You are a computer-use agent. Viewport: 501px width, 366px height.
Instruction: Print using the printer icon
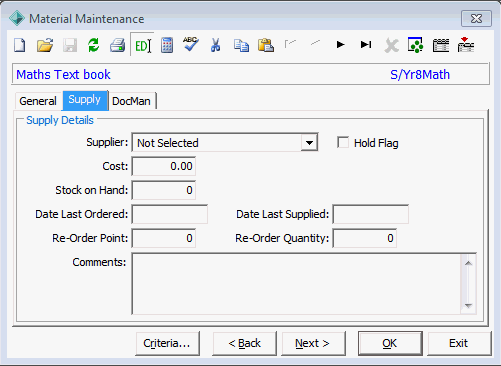tap(117, 45)
